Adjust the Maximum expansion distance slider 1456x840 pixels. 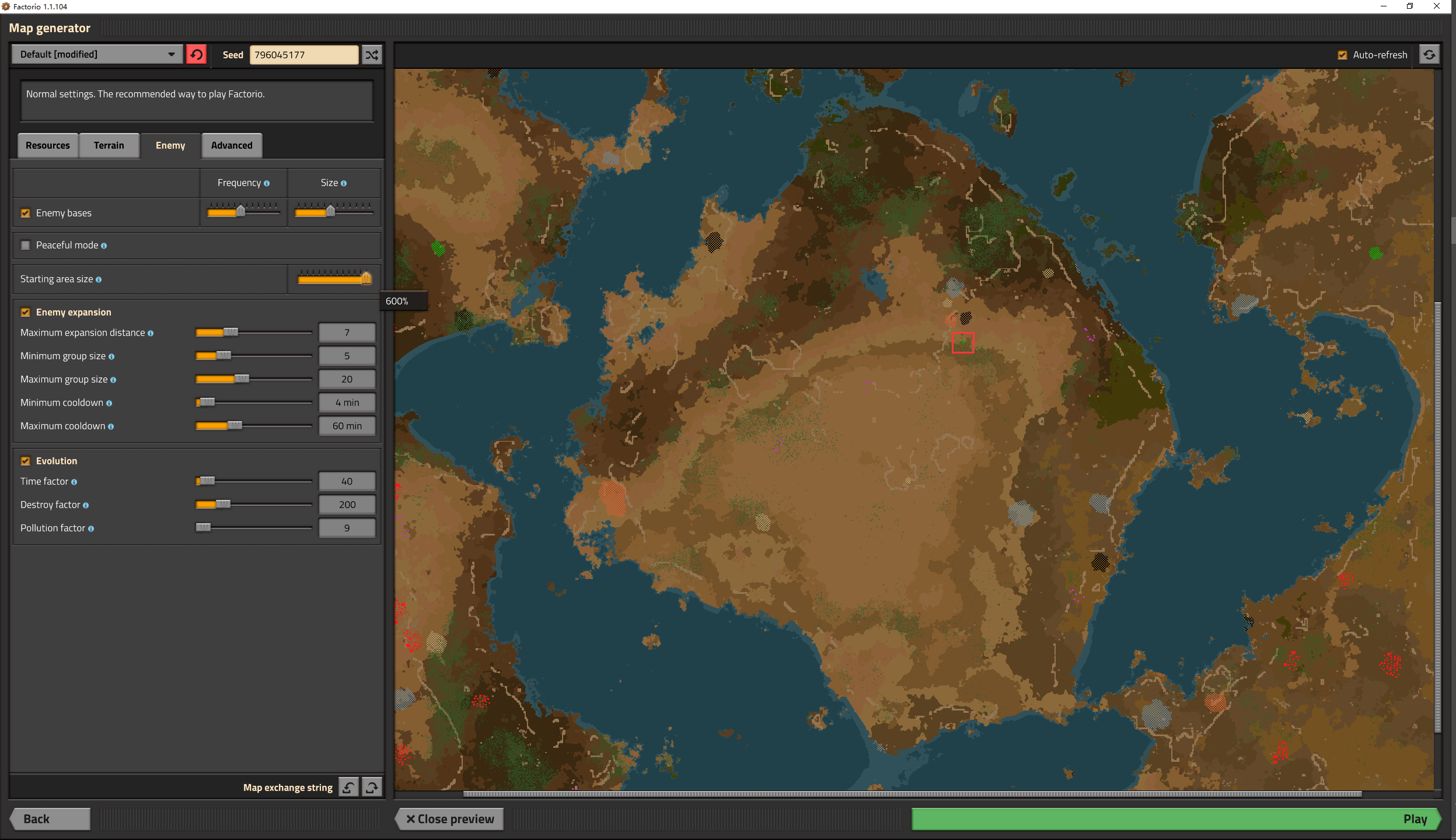click(x=254, y=332)
